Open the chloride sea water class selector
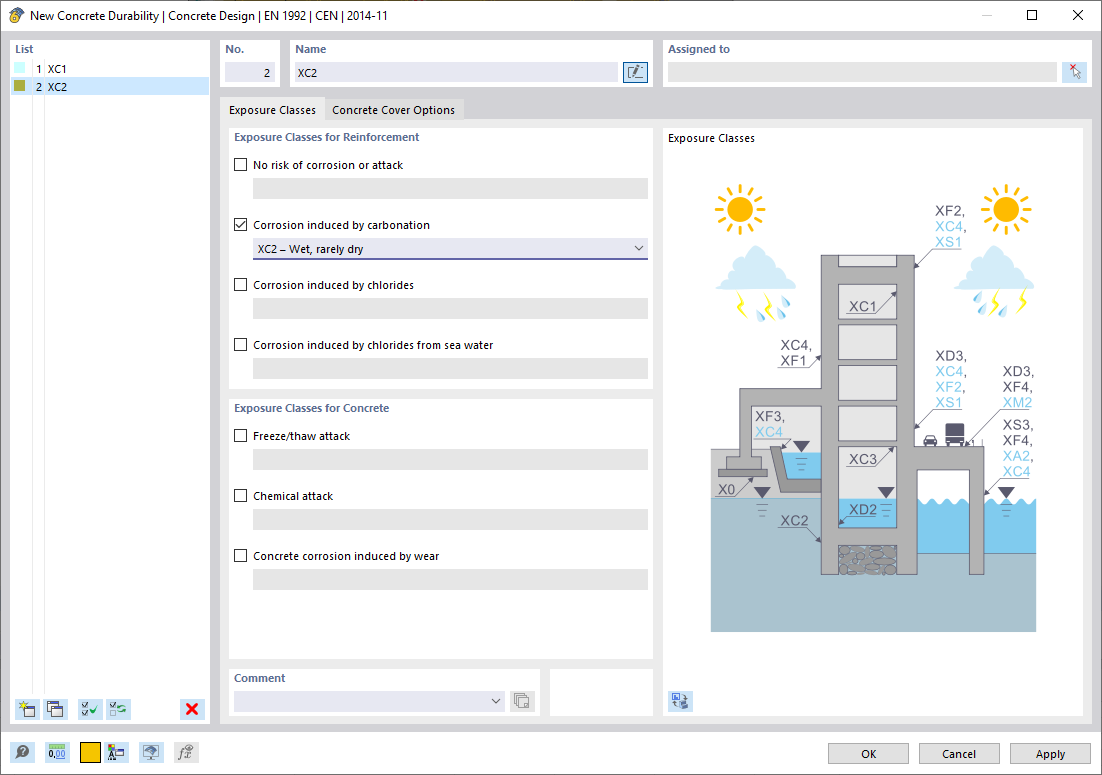Viewport: 1102px width, 775px height. [450, 368]
